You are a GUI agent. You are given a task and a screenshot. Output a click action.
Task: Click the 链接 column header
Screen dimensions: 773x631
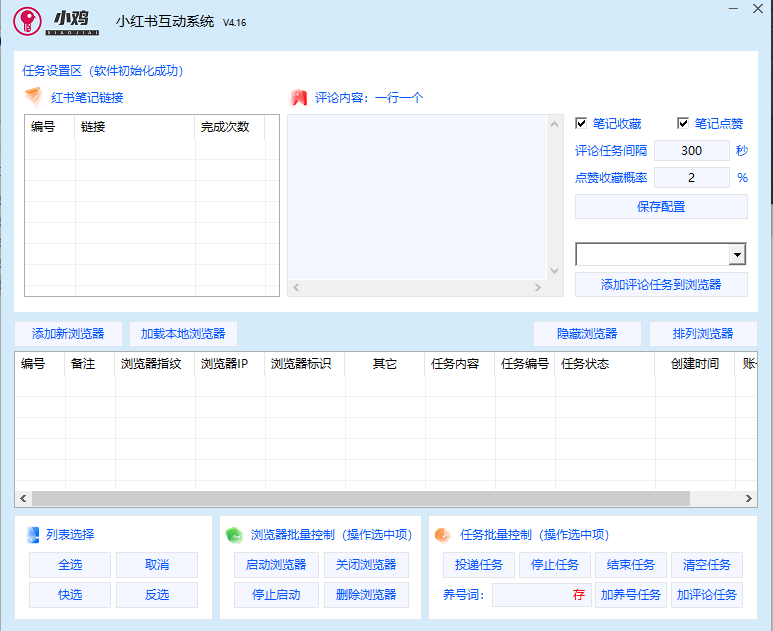pyautogui.click(x=135, y=127)
